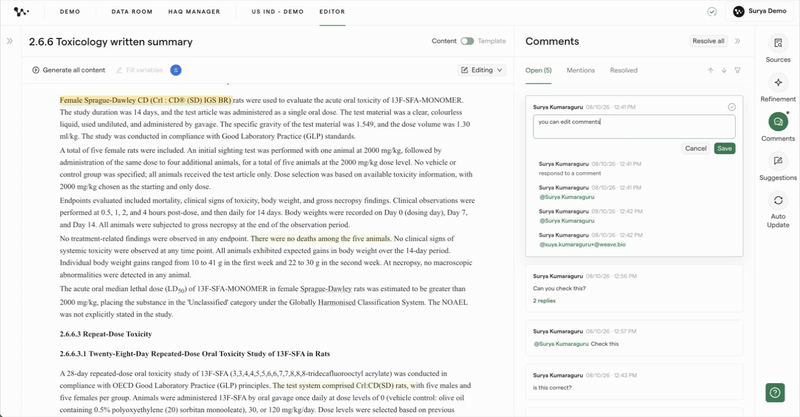Screen dimensions: 800x417
Task: Open the Editing mode dropdown
Action: click(482, 70)
